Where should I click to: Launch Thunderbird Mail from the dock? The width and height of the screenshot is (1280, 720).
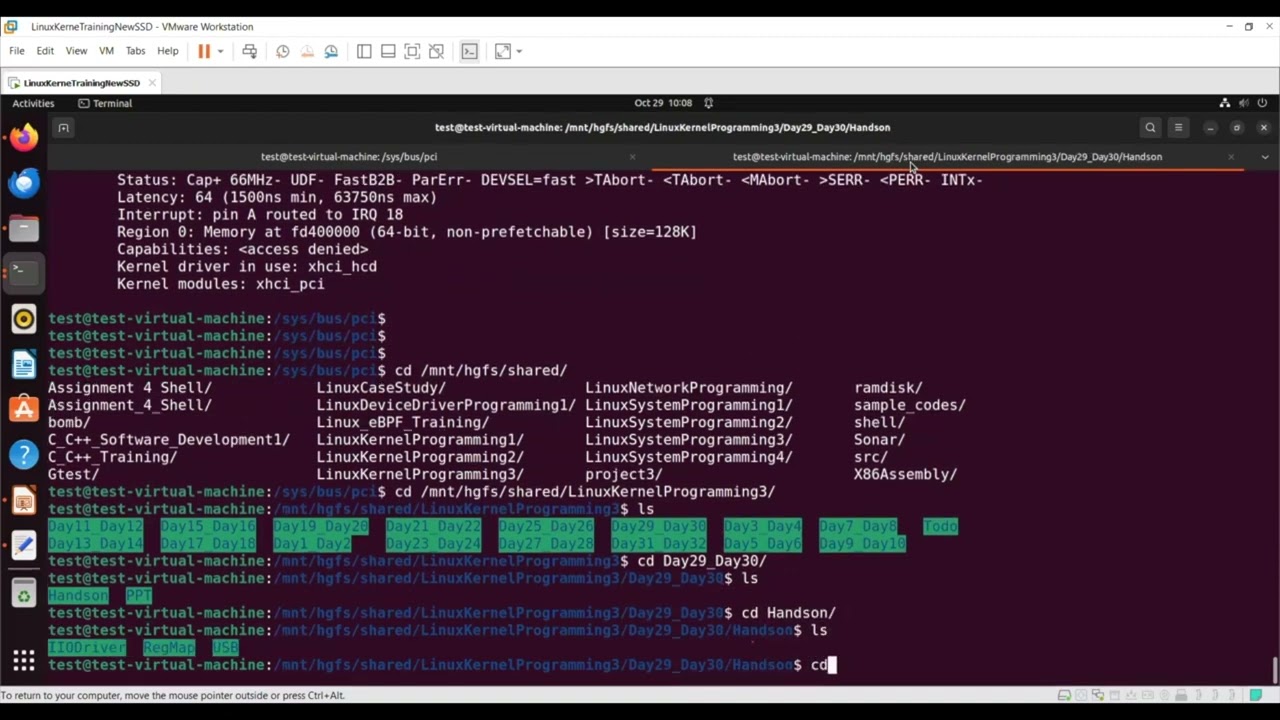[x=24, y=183]
